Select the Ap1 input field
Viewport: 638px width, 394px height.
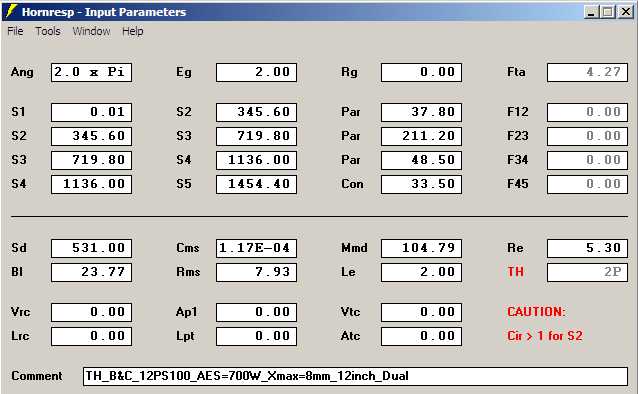coord(256,312)
